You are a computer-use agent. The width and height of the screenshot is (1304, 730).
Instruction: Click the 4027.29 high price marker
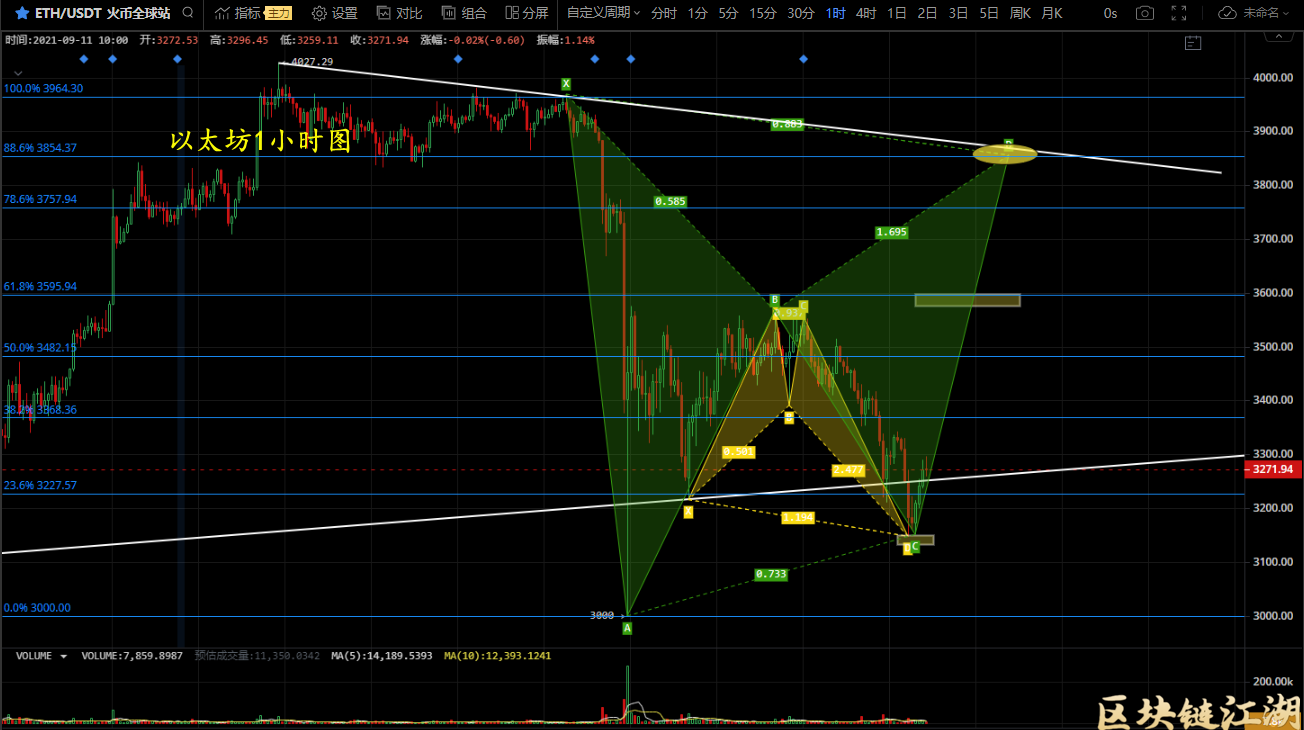[x=312, y=62]
